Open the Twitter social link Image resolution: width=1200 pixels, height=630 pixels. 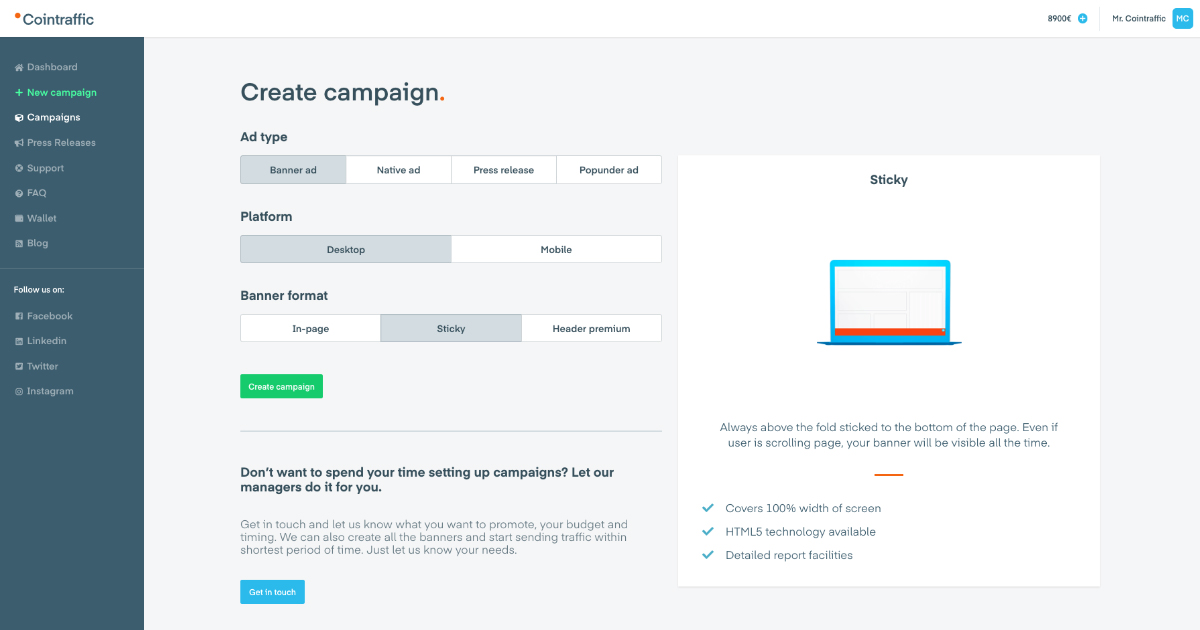click(x=41, y=365)
